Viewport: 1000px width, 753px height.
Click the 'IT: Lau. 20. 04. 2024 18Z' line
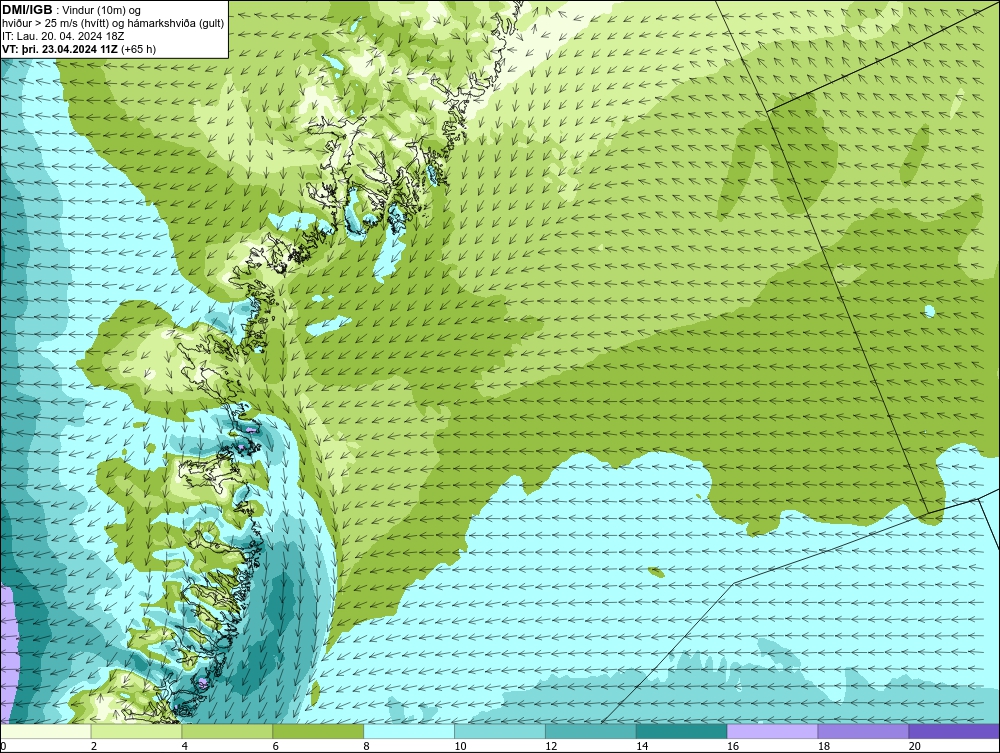[63, 36]
